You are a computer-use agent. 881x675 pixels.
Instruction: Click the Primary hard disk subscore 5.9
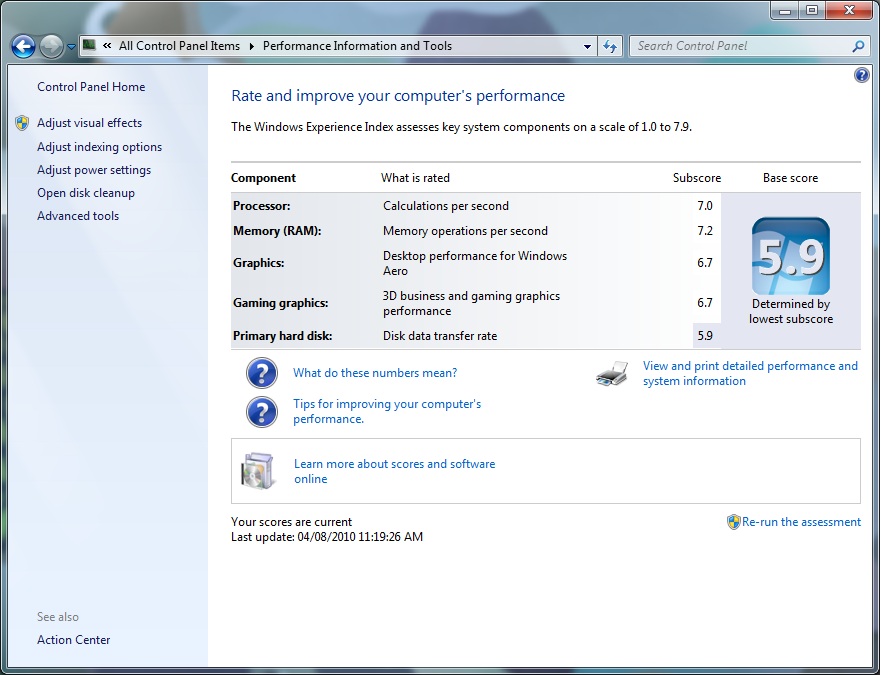[x=705, y=336]
